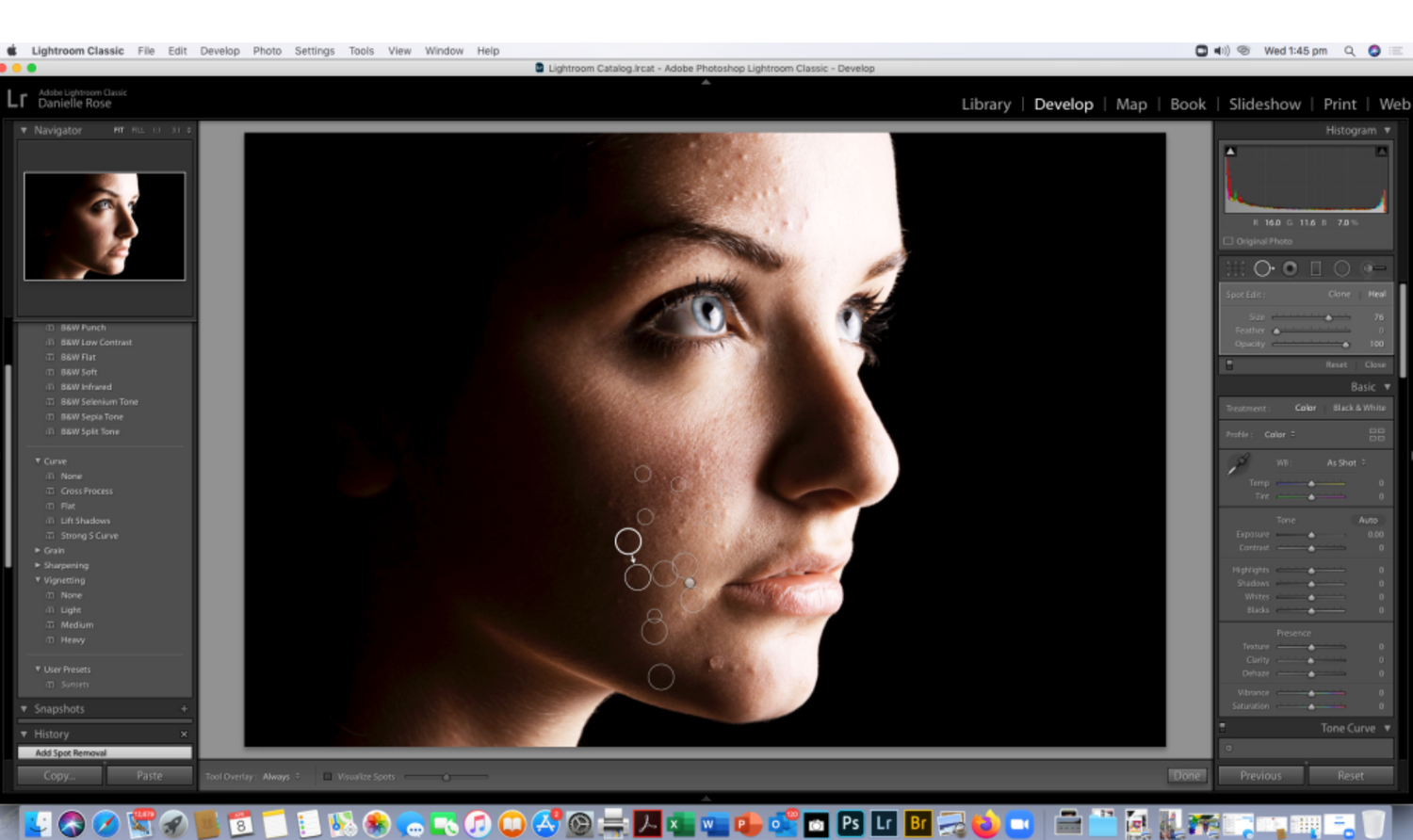Click the Copy... button

point(59,776)
